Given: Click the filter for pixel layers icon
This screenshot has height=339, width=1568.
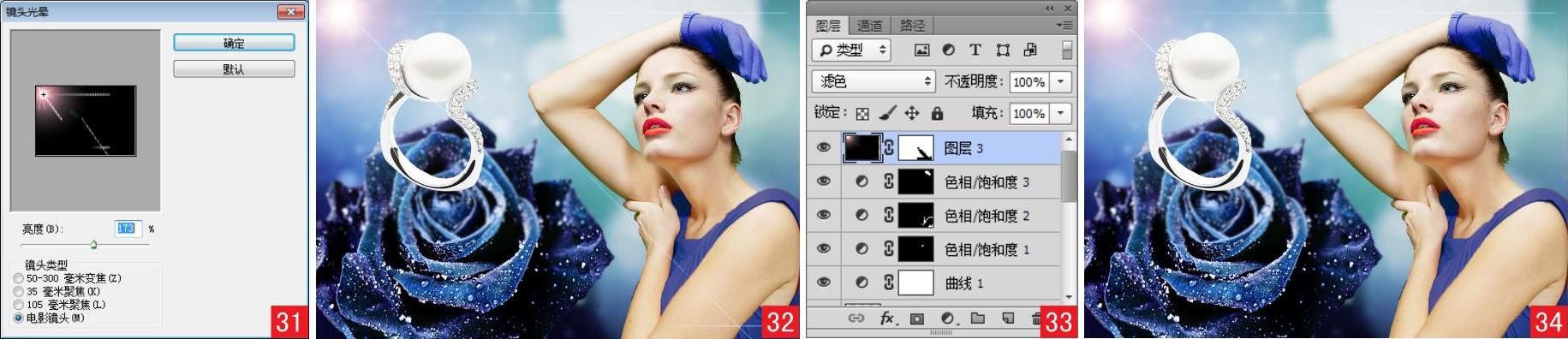Looking at the screenshot, I should tap(921, 50).
